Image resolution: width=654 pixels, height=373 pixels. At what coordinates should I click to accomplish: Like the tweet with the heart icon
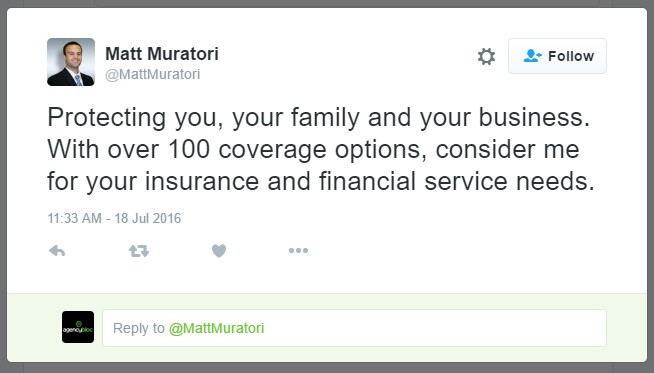pos(219,251)
